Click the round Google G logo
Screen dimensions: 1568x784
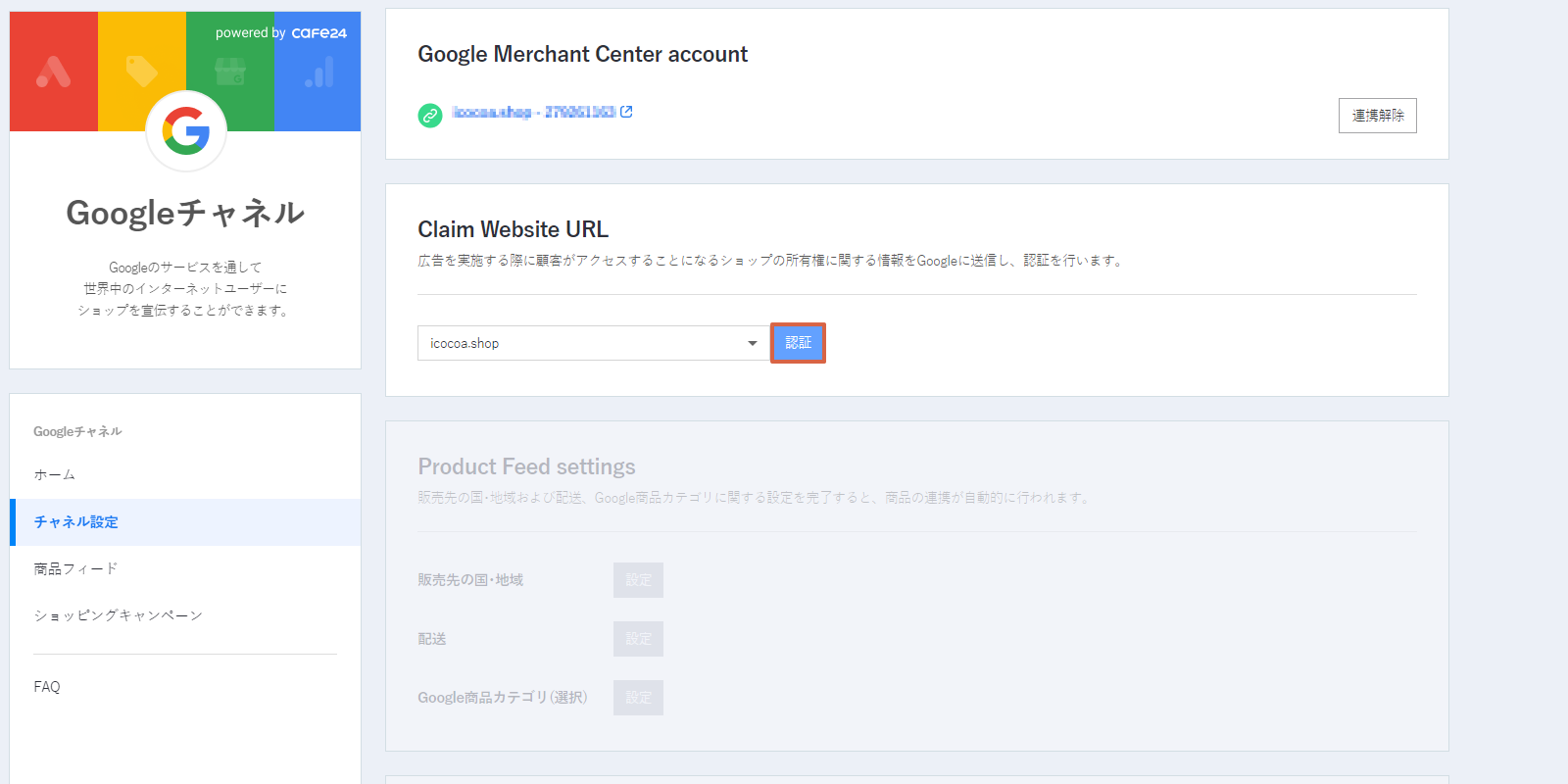click(186, 131)
